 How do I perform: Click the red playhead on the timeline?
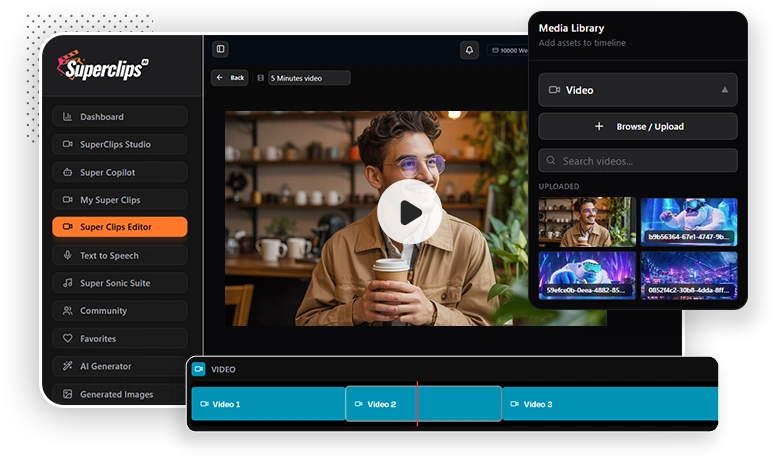(417, 403)
